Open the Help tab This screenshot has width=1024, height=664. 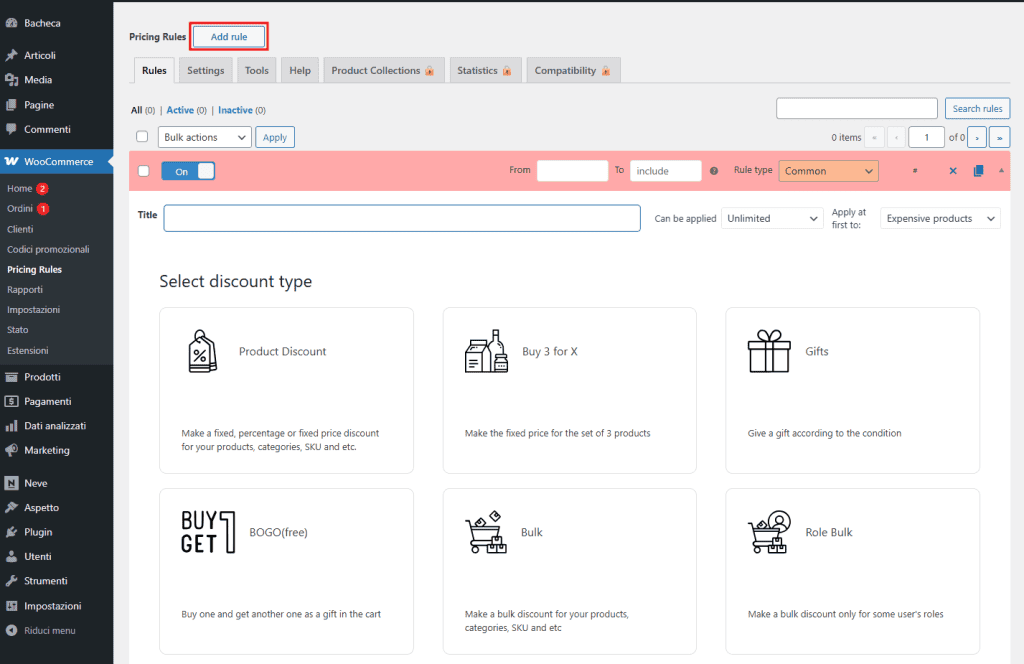(300, 71)
